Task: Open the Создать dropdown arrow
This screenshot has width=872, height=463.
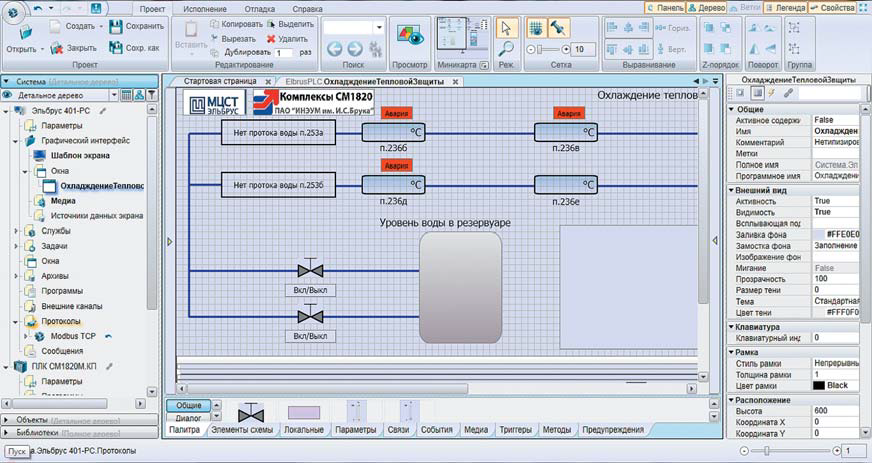Action: tap(101, 26)
